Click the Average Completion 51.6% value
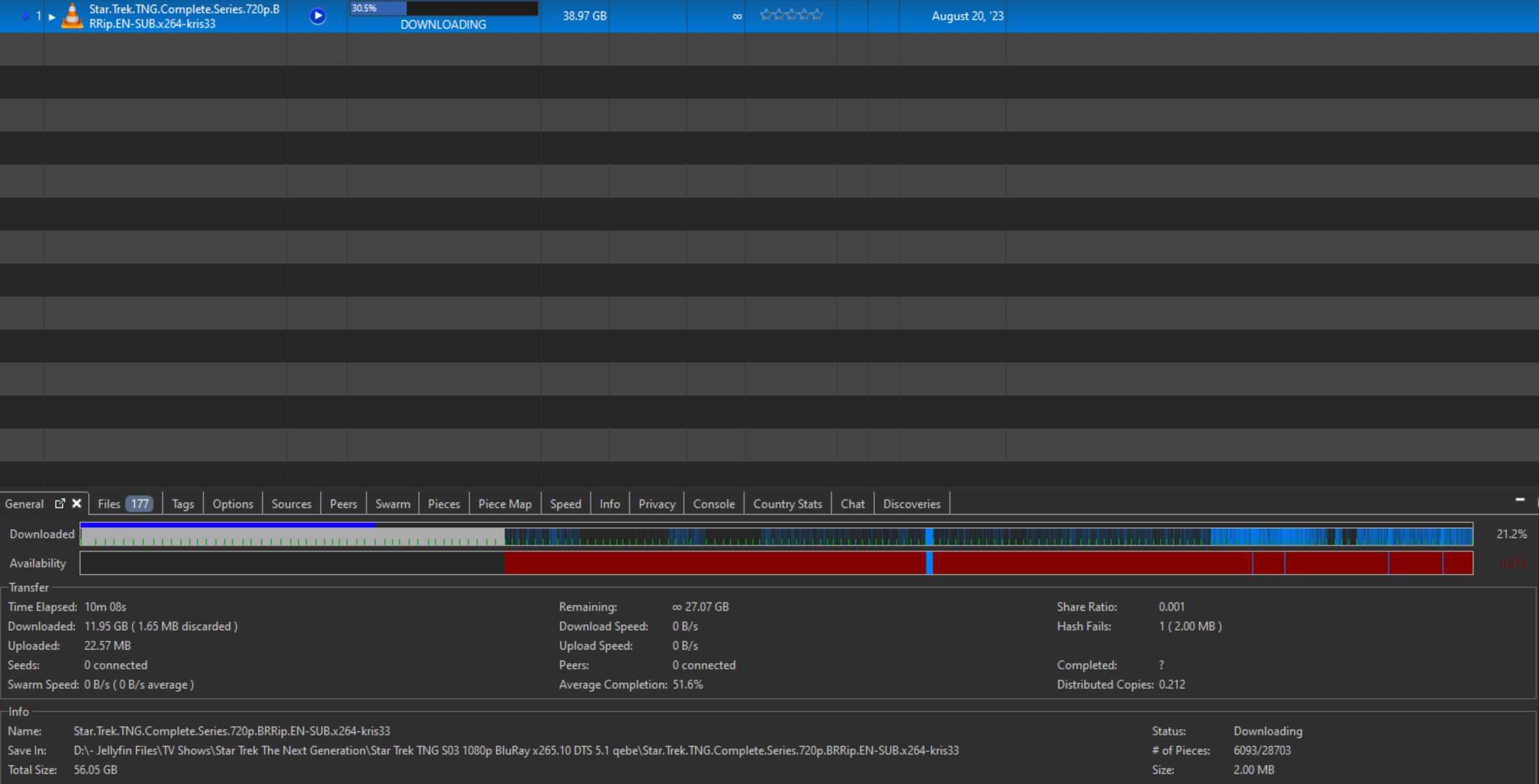The height and width of the screenshot is (784, 1539). [687, 684]
